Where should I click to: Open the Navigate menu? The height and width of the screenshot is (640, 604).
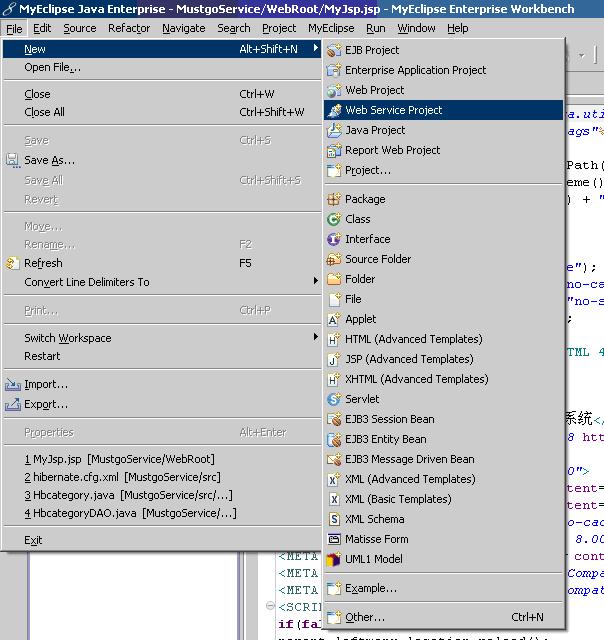184,28
